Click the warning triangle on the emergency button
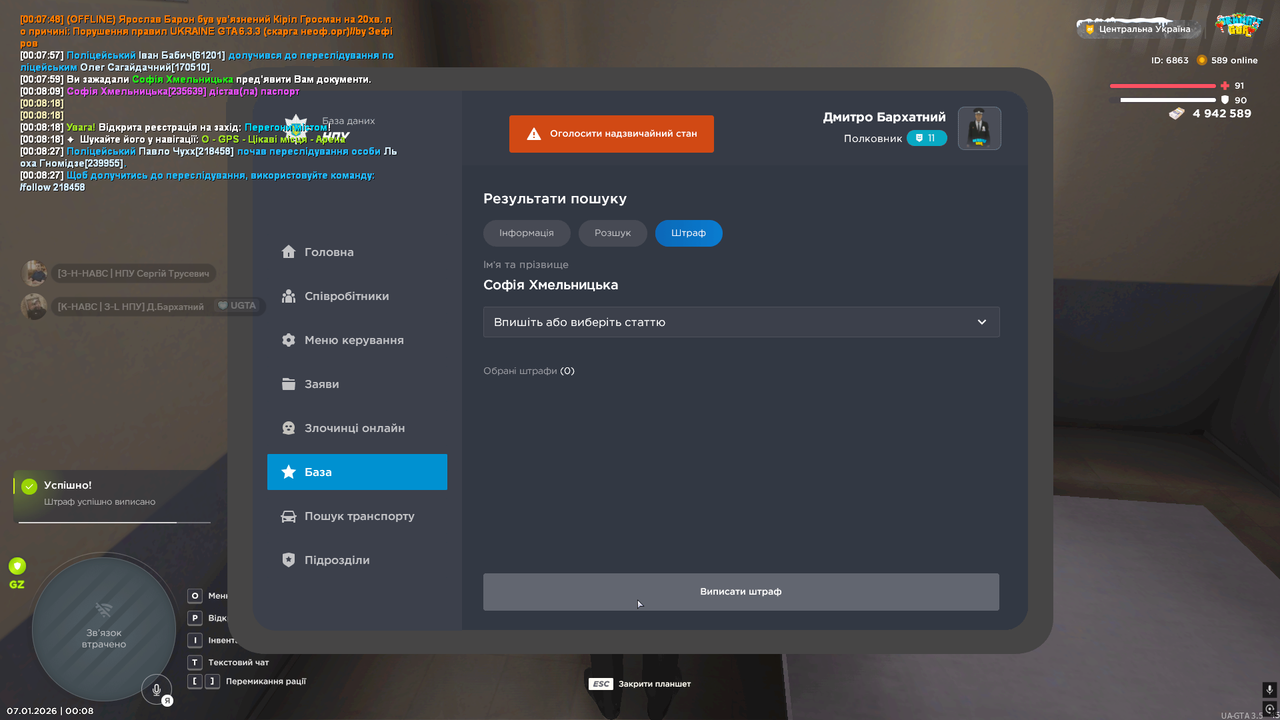Image resolution: width=1280 pixels, height=720 pixels. click(x=534, y=133)
